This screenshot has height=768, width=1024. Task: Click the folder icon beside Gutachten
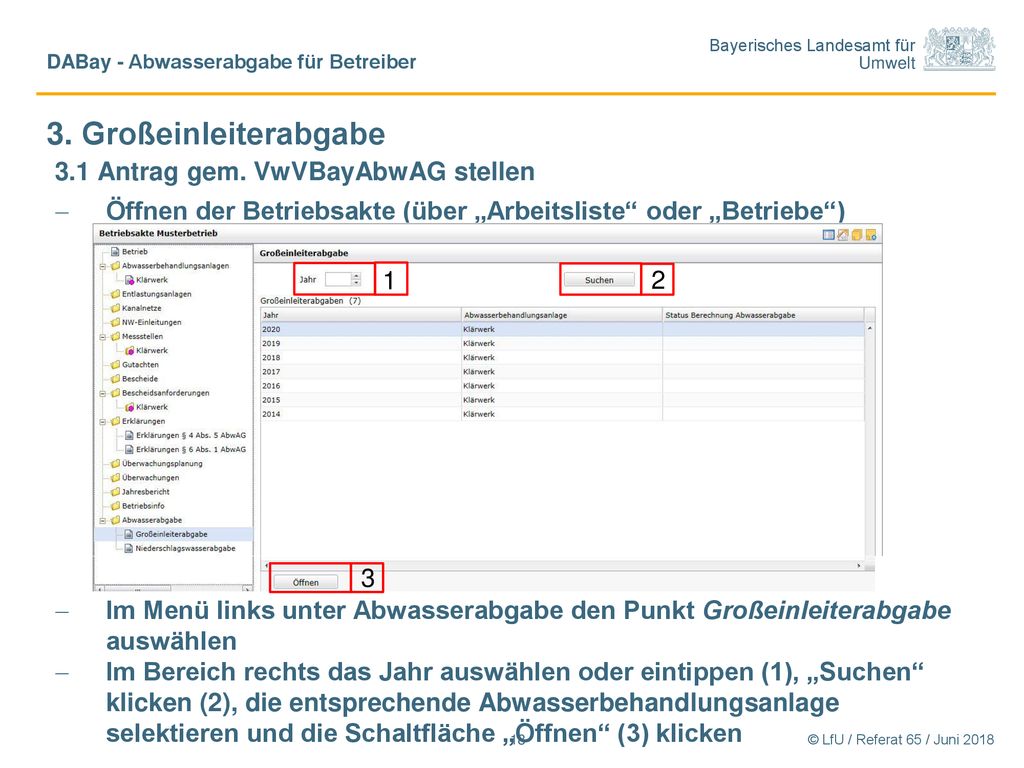(115, 364)
